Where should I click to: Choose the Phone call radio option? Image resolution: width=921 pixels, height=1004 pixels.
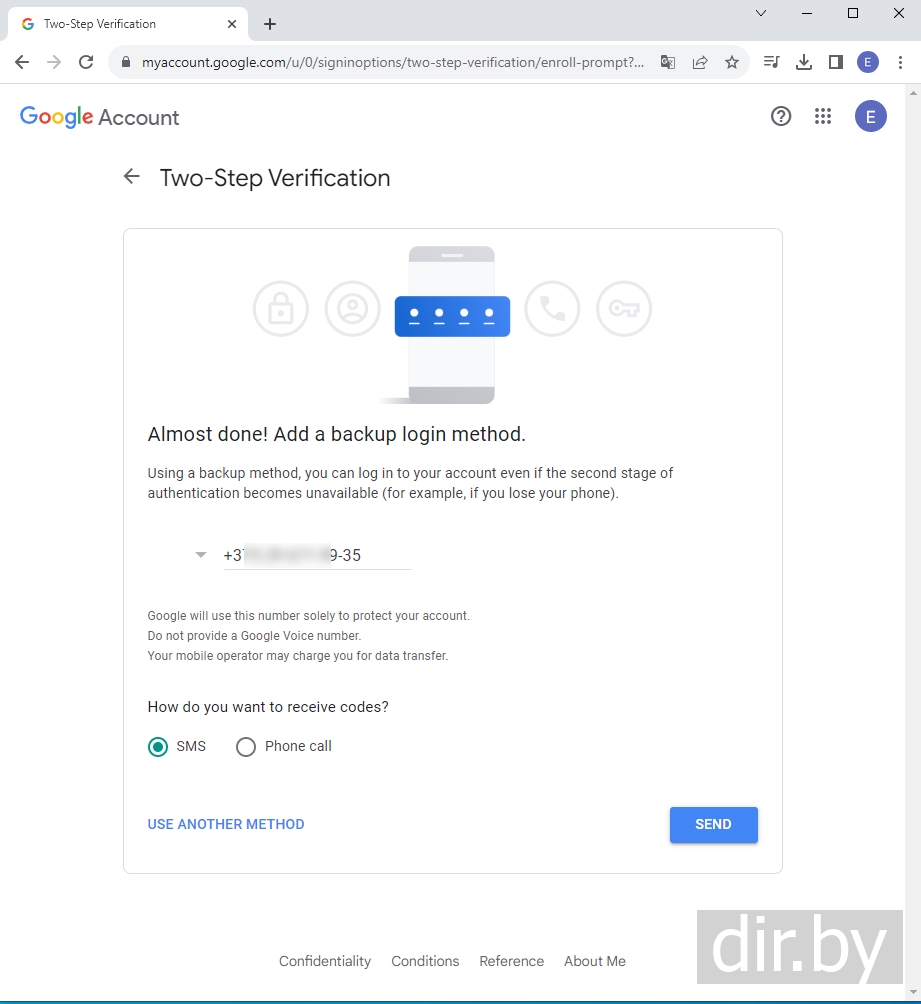point(246,747)
